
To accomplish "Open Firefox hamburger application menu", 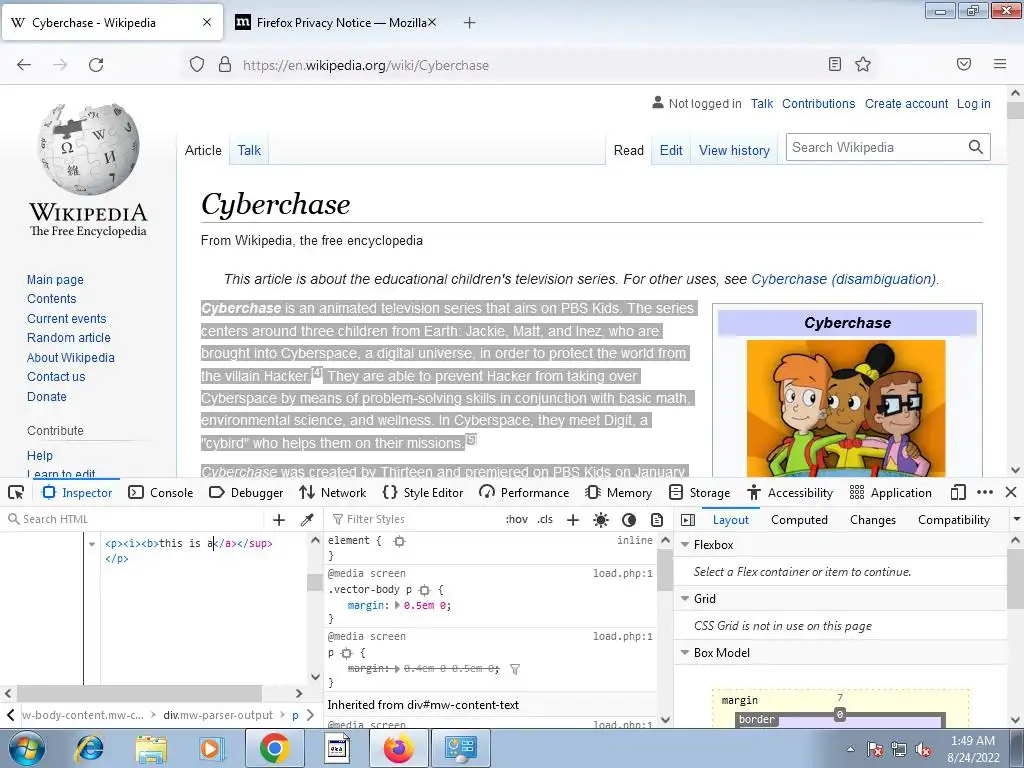I will pos(999,64).
